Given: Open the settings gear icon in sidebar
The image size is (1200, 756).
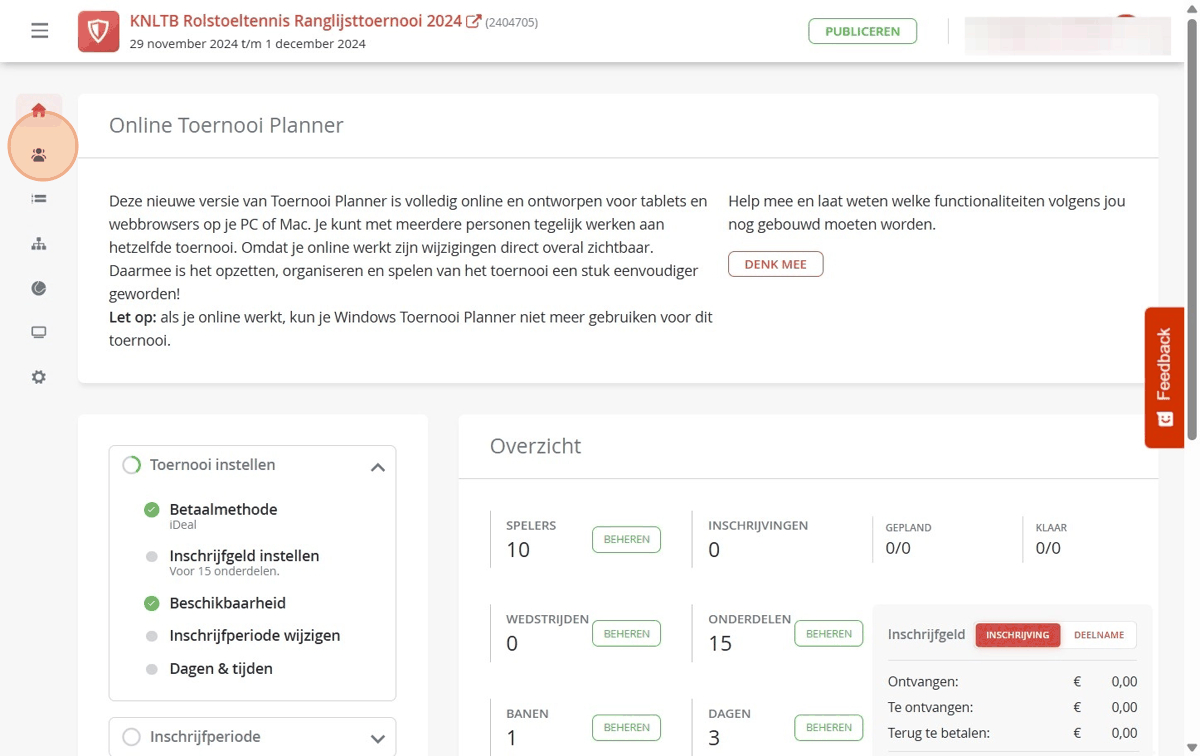Looking at the screenshot, I should pos(39,377).
